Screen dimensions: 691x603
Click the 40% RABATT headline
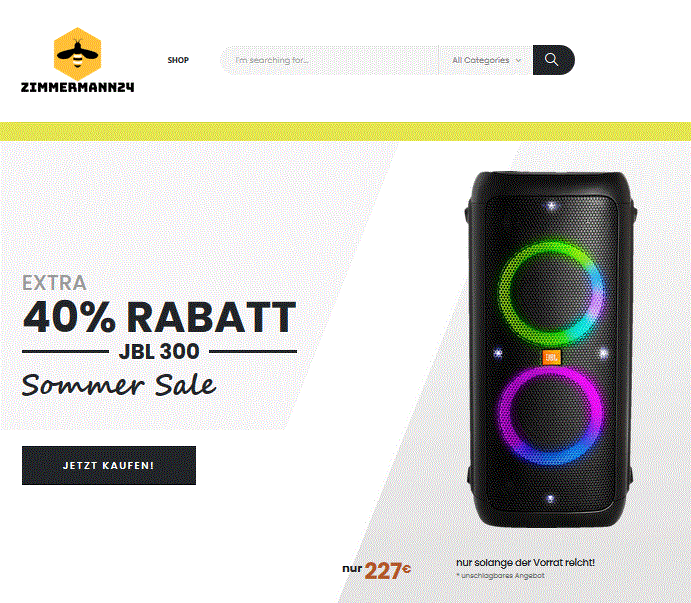pos(160,317)
